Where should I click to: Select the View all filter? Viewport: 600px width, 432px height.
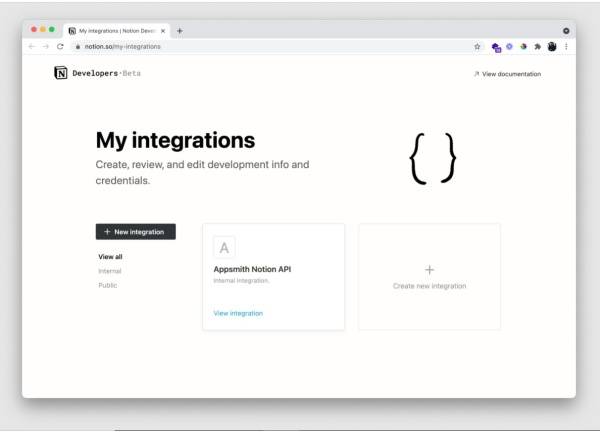(x=110, y=257)
